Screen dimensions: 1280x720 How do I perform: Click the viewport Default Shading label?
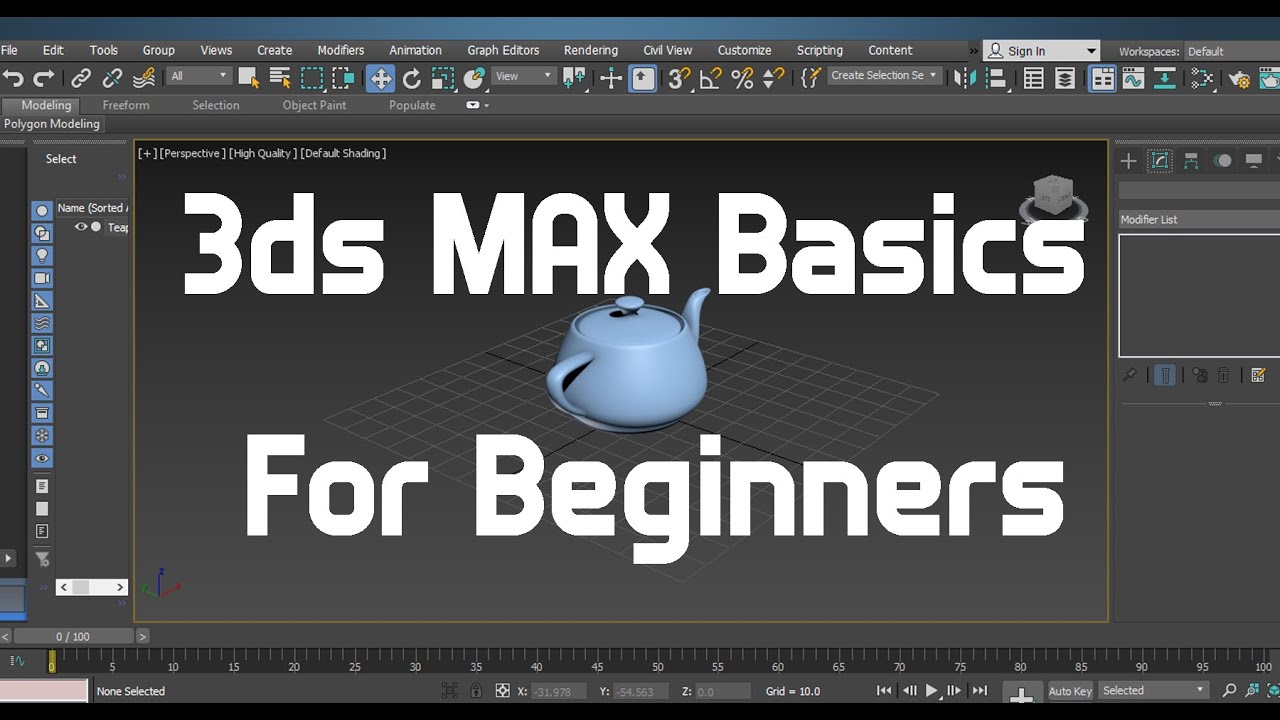pos(343,153)
